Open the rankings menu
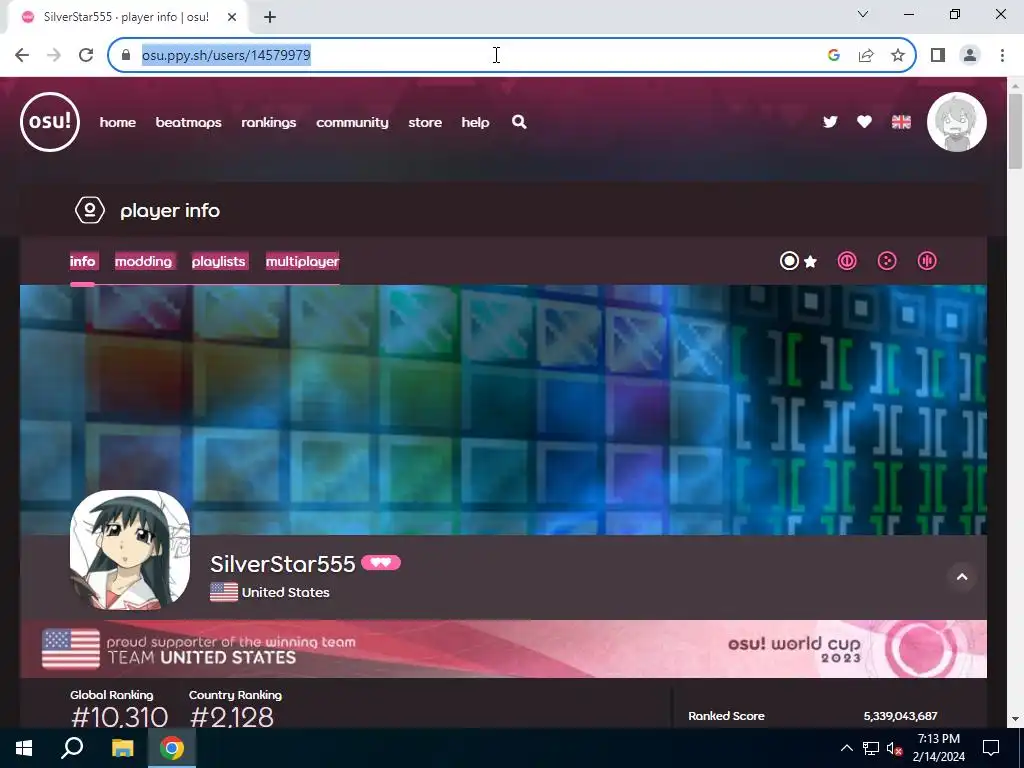This screenshot has height=768, width=1024. pos(268,122)
